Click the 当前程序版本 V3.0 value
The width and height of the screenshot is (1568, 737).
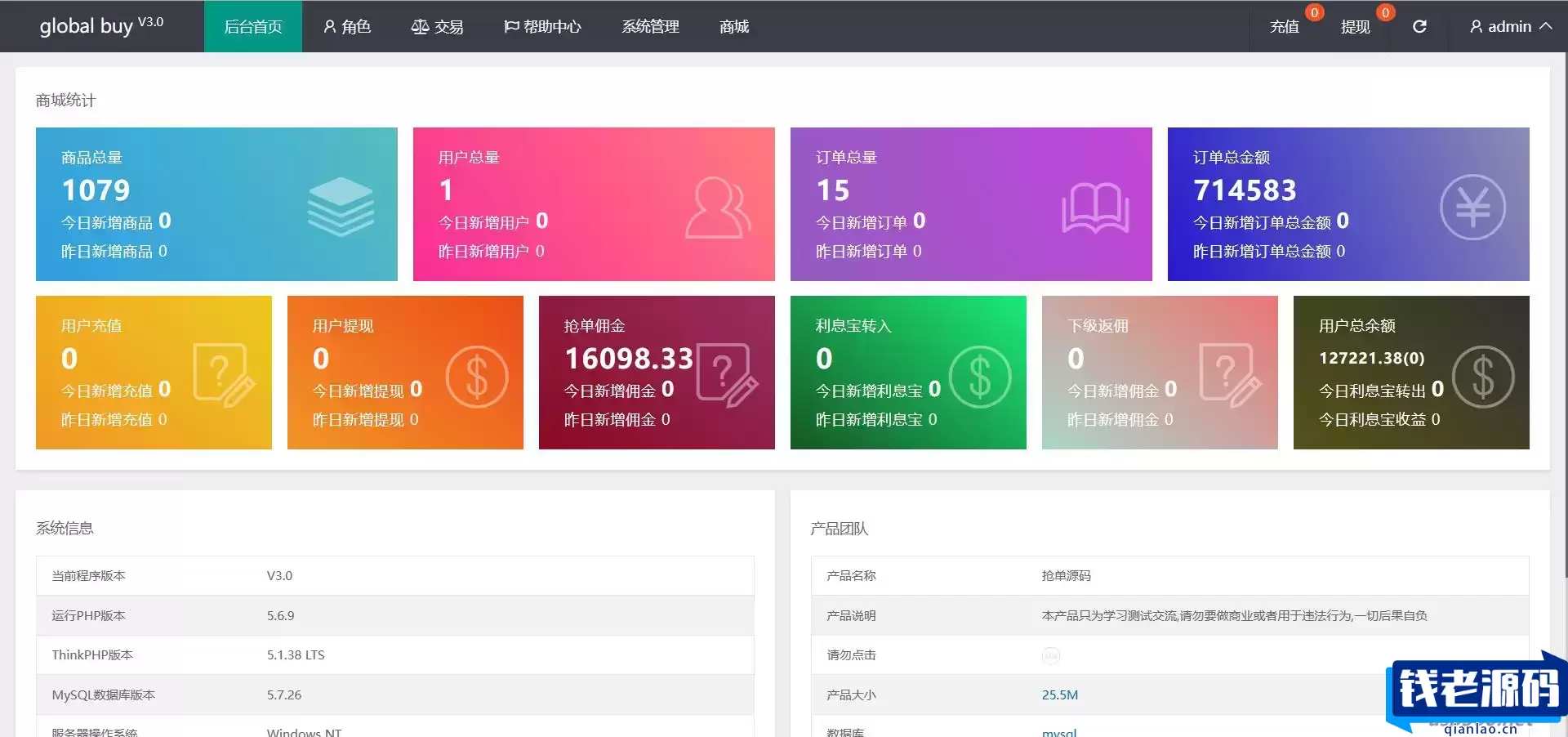click(279, 575)
